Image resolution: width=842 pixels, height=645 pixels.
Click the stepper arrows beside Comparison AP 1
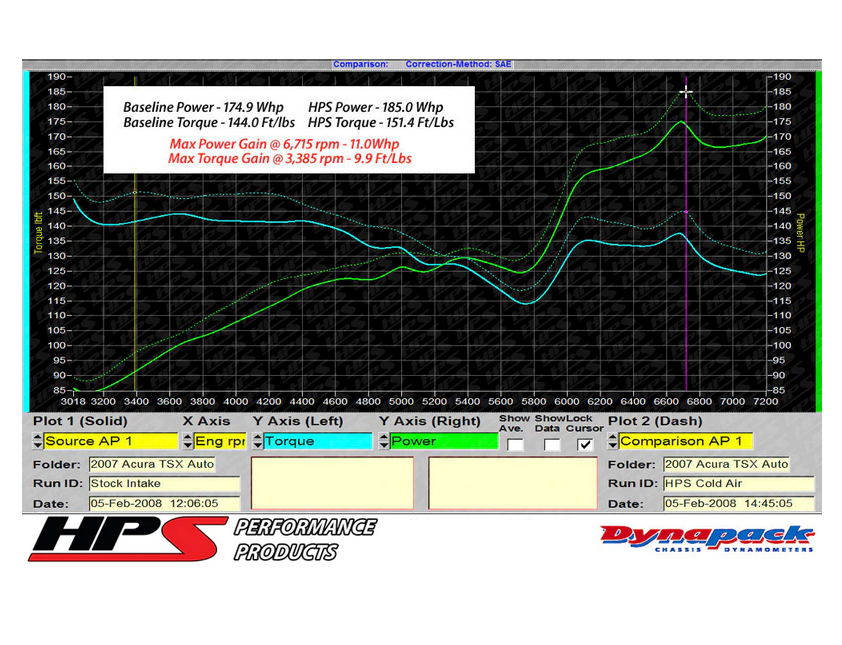pos(611,440)
